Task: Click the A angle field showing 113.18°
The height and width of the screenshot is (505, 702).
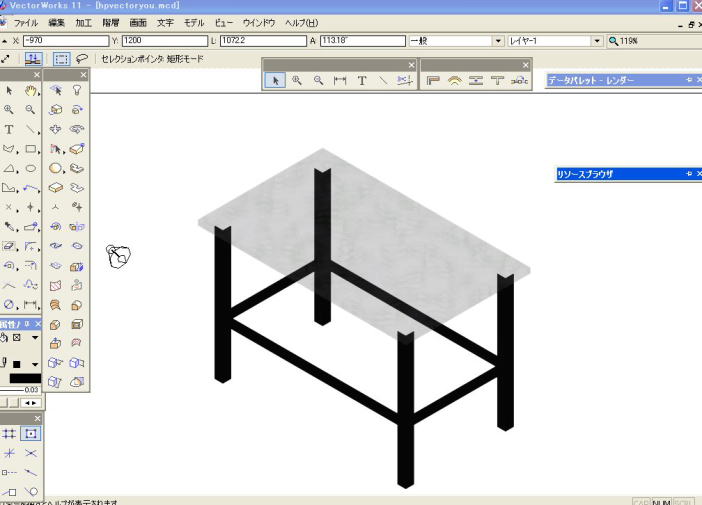Action: [x=363, y=41]
